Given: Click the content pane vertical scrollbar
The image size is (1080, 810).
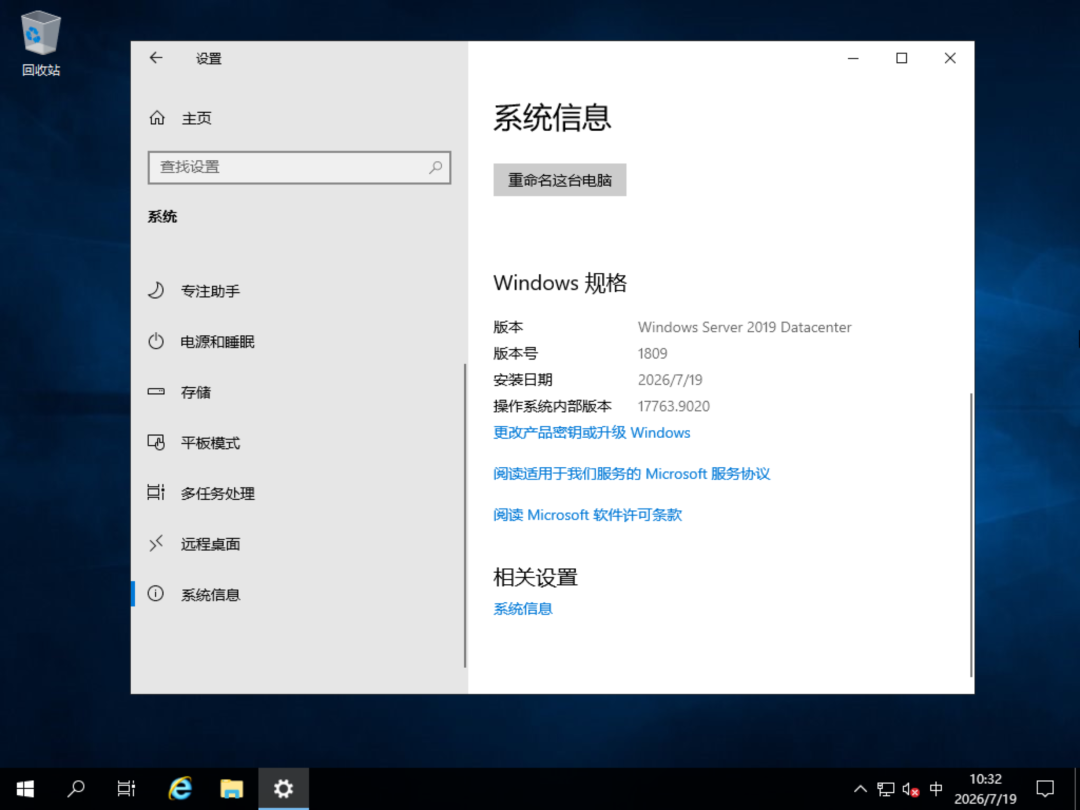Looking at the screenshot, I should coord(971,534).
